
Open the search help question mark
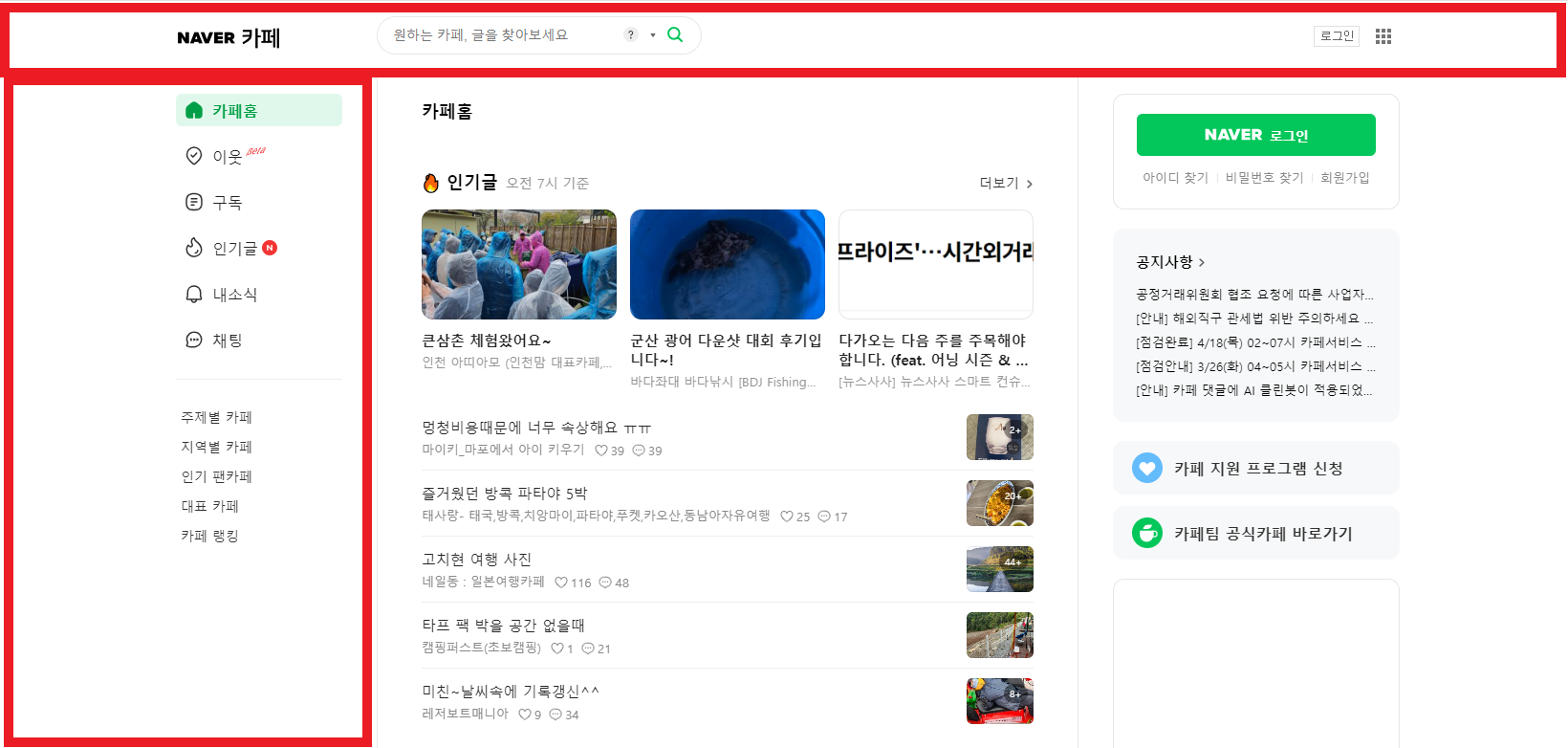(631, 34)
